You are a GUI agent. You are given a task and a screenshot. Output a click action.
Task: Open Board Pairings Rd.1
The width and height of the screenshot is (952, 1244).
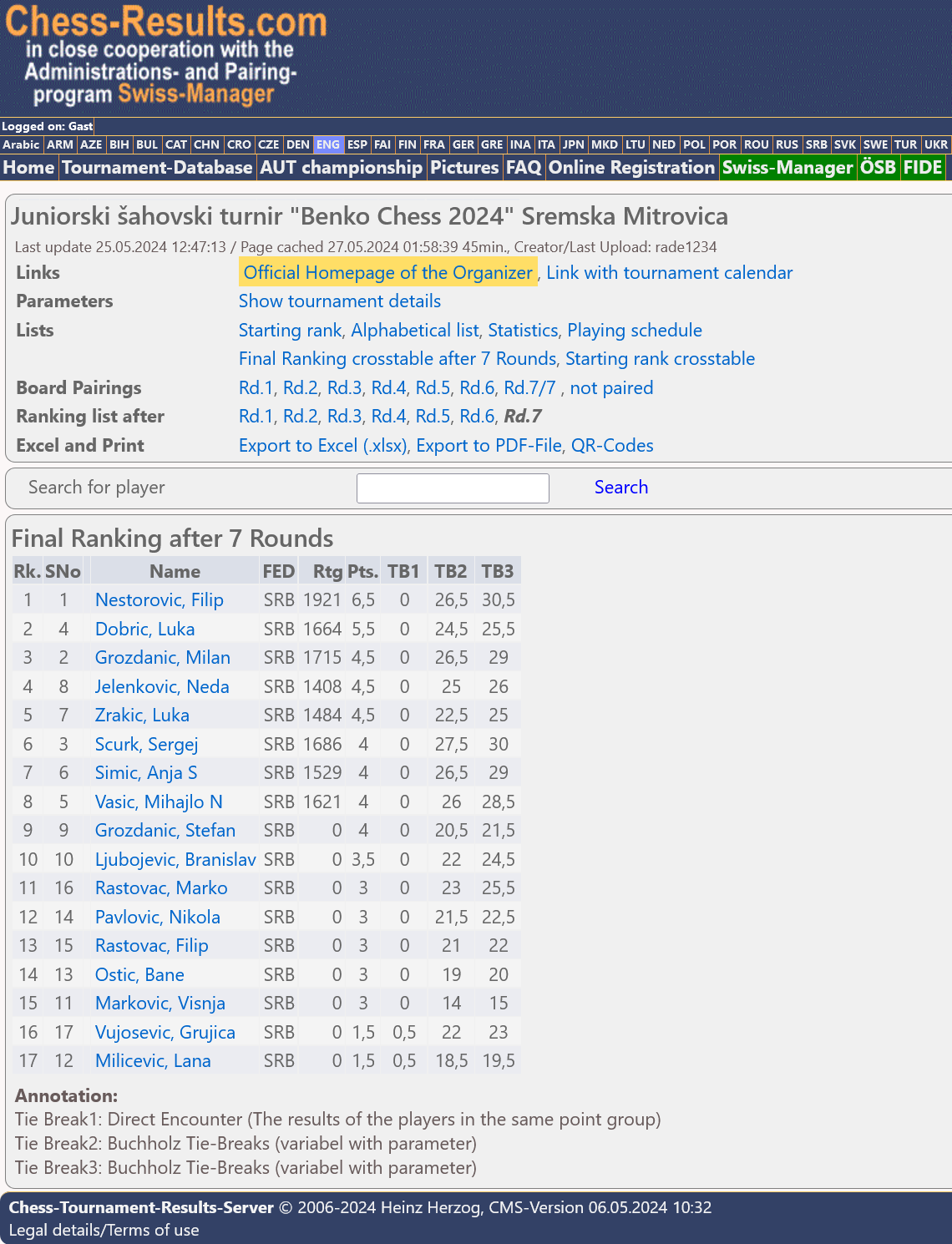pyautogui.click(x=256, y=387)
